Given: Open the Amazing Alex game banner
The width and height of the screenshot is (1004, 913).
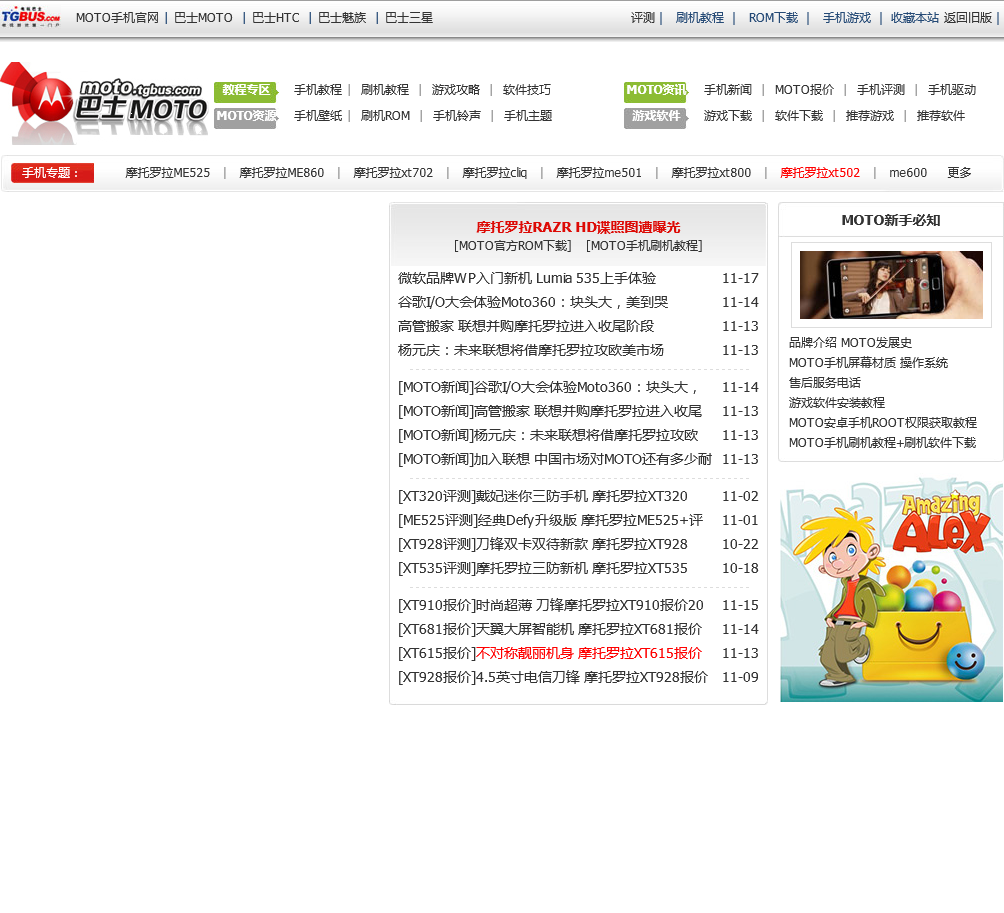Looking at the screenshot, I should (891, 590).
